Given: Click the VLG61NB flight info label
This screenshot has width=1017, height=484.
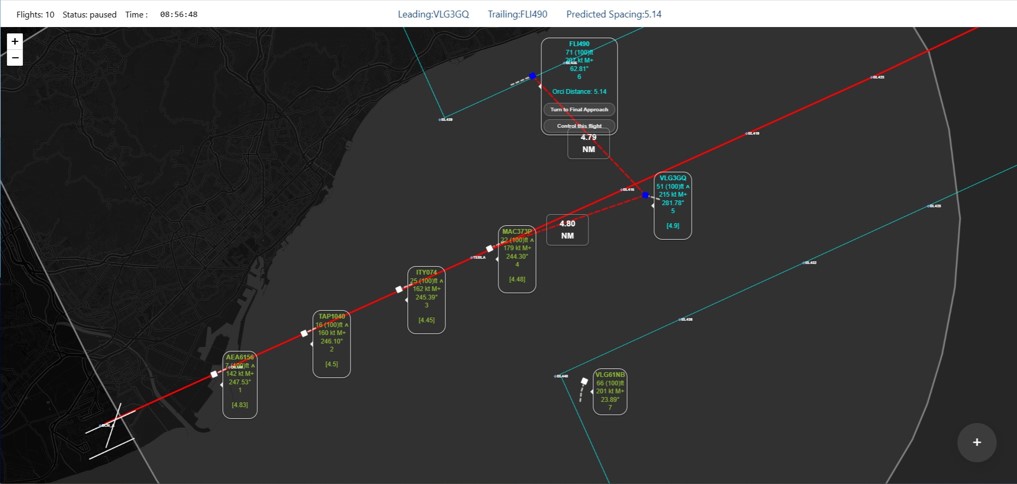Looking at the screenshot, I should coord(609,391).
